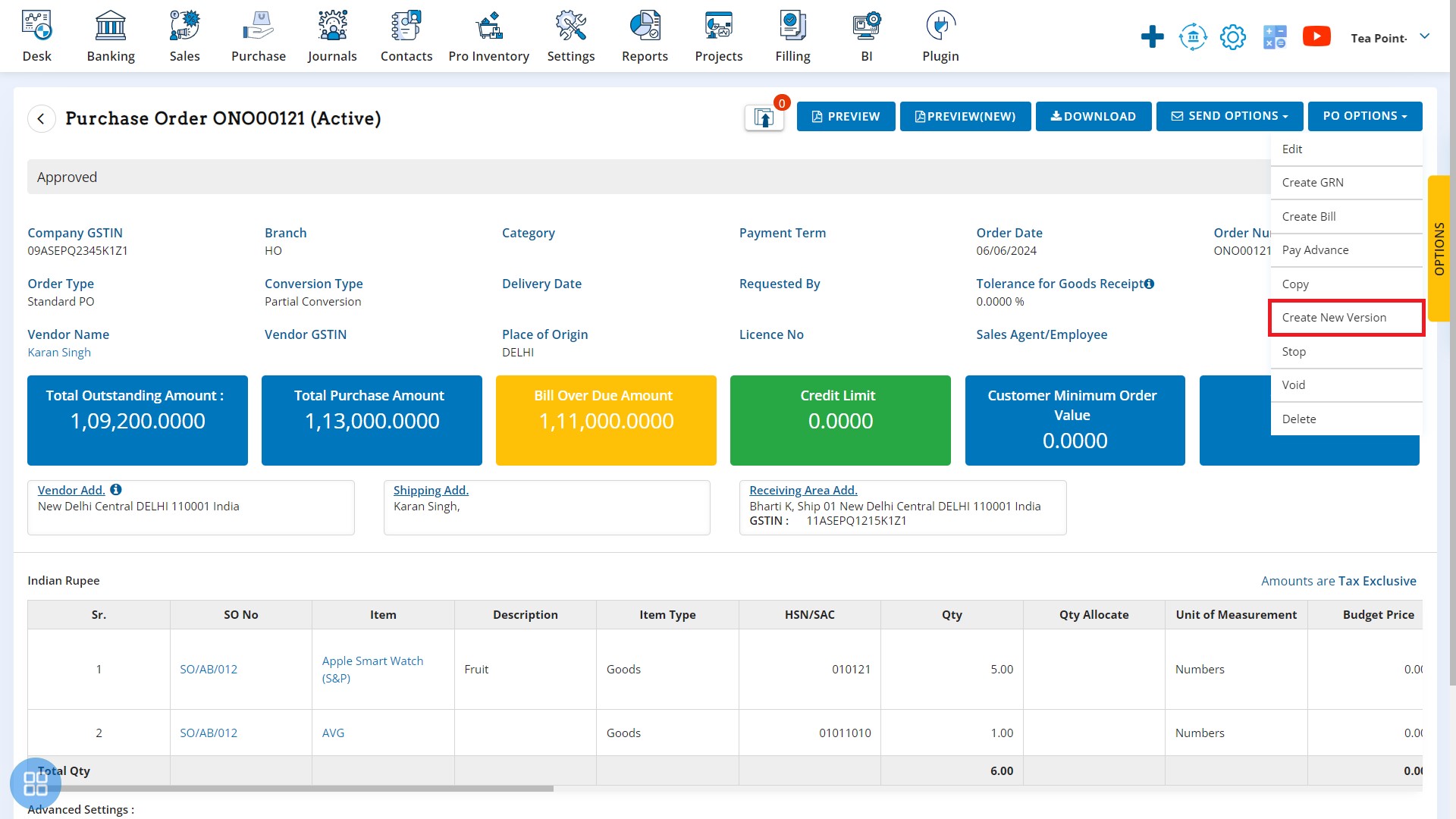
Task: Click the Reports pie chart icon
Action: click(645, 27)
